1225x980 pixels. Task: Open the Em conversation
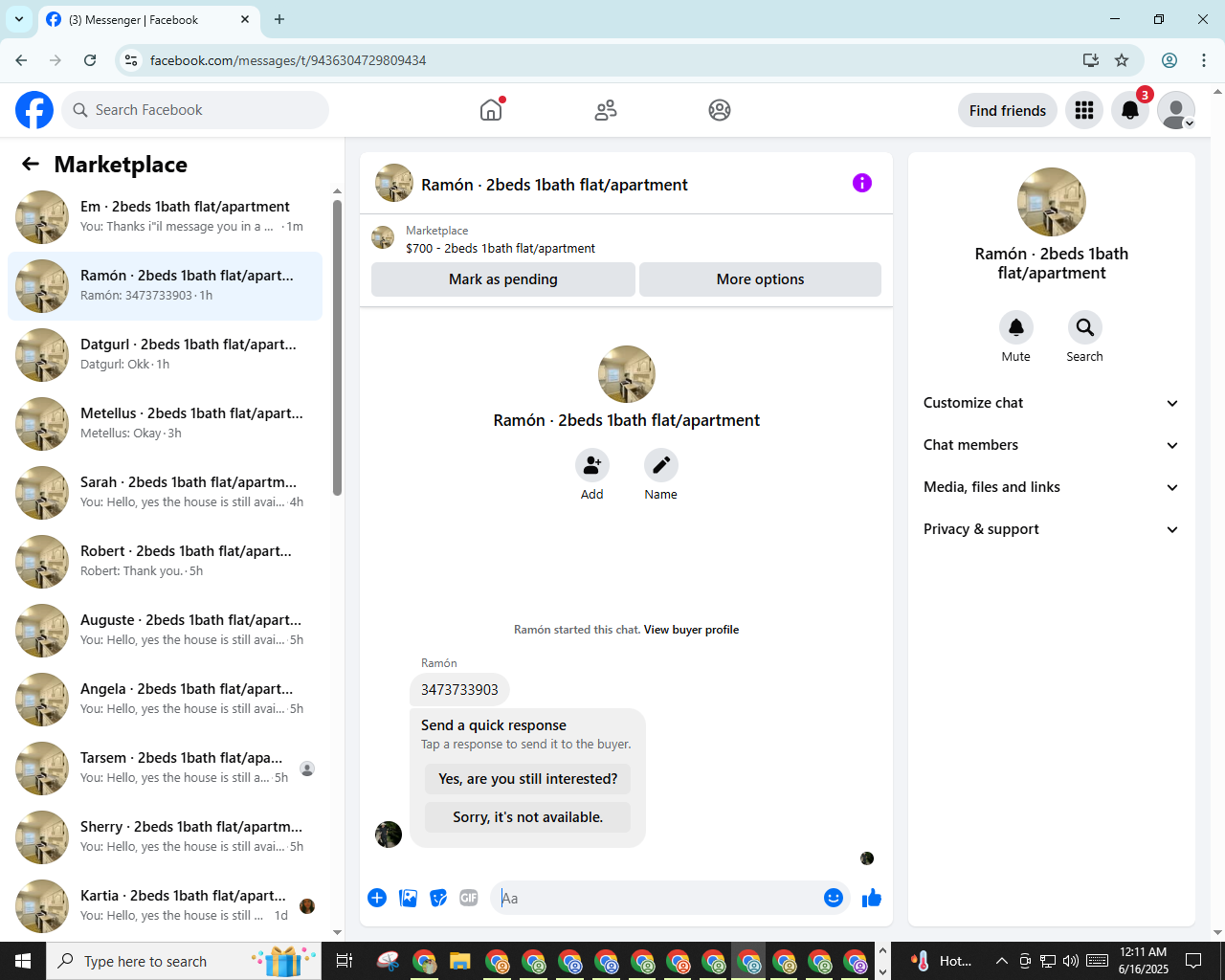pyautogui.click(x=165, y=217)
